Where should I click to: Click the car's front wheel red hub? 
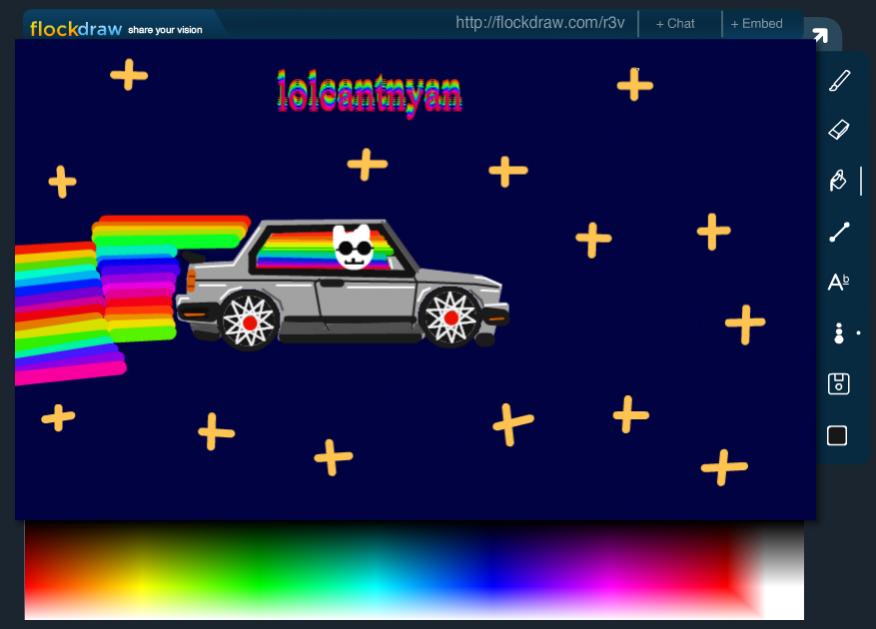(x=451, y=318)
